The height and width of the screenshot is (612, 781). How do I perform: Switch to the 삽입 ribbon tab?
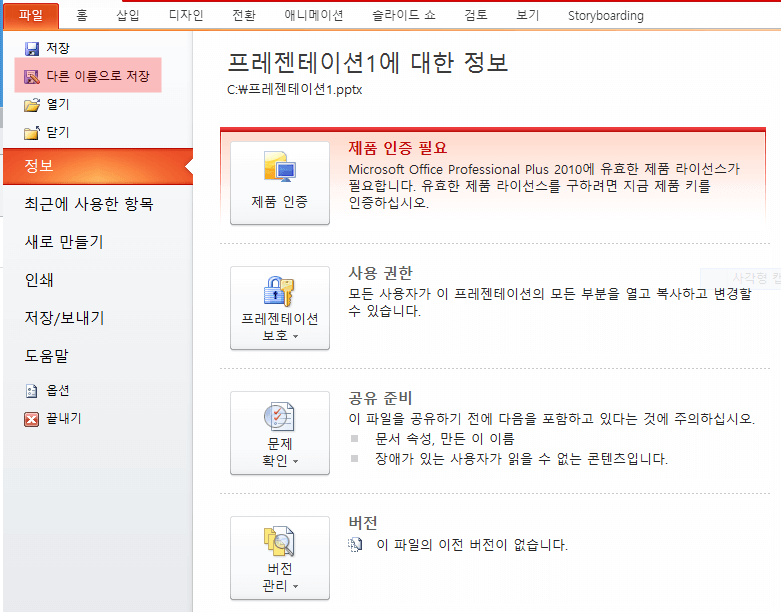click(128, 15)
